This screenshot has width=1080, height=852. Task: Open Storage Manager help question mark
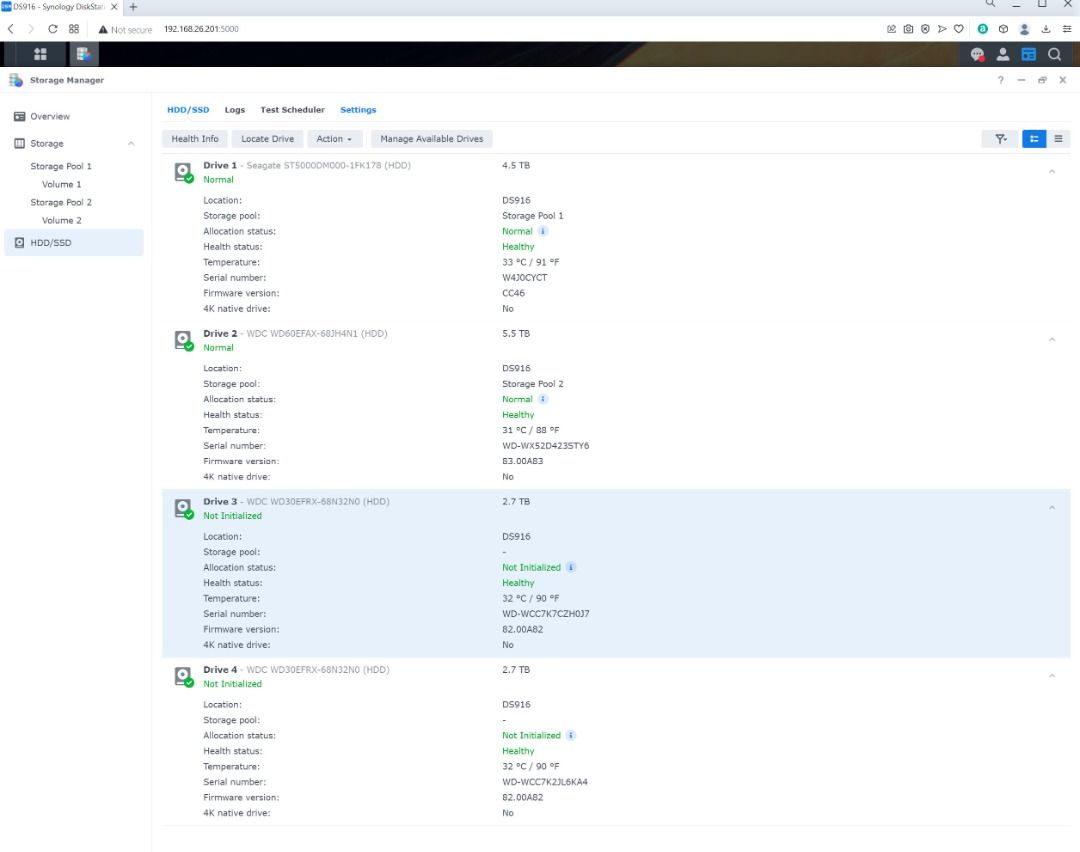point(1000,80)
